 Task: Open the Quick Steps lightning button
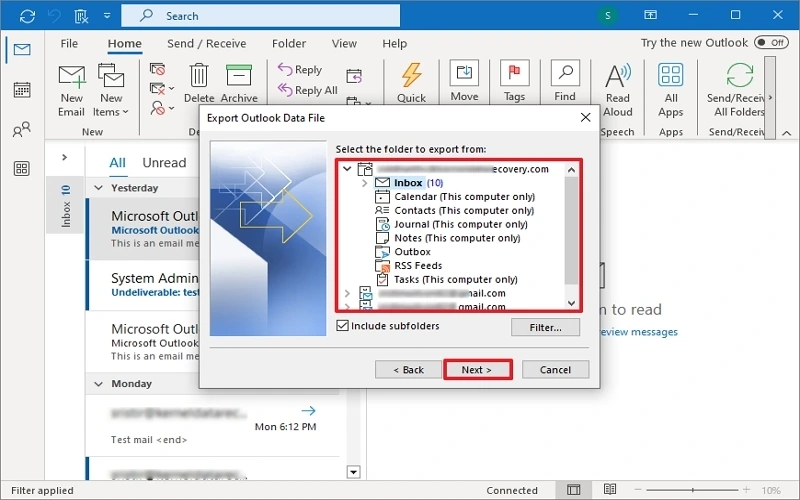click(411, 83)
